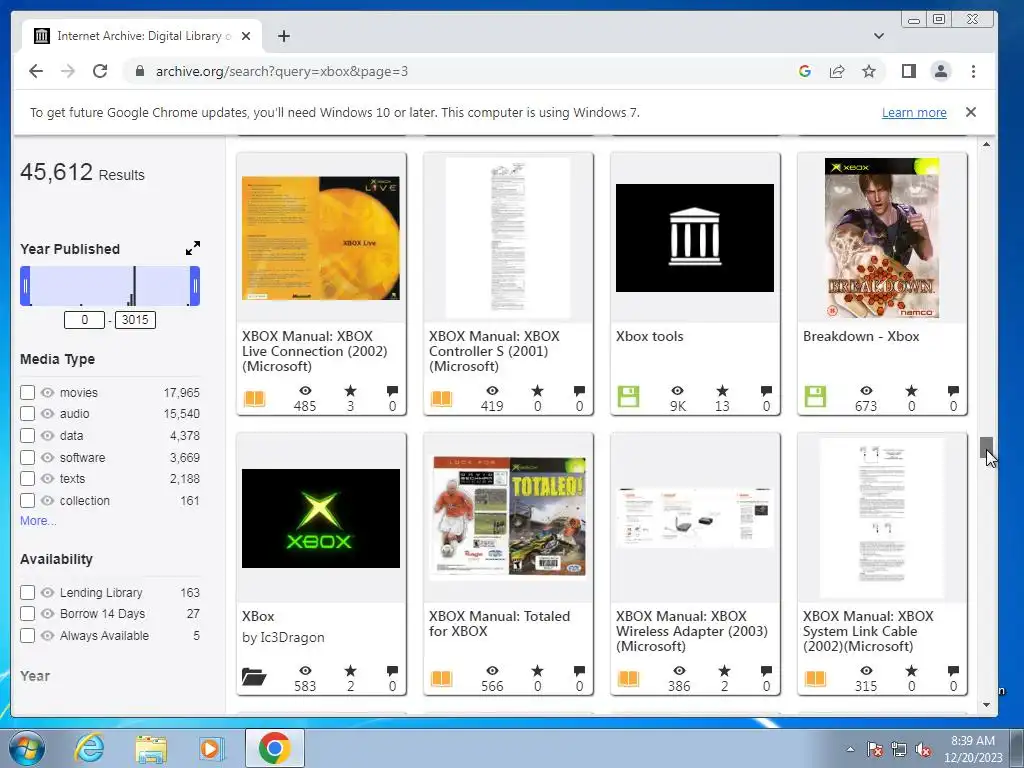Toggle eye icon next to software
This screenshot has width=1024, height=768.
pos(47,457)
